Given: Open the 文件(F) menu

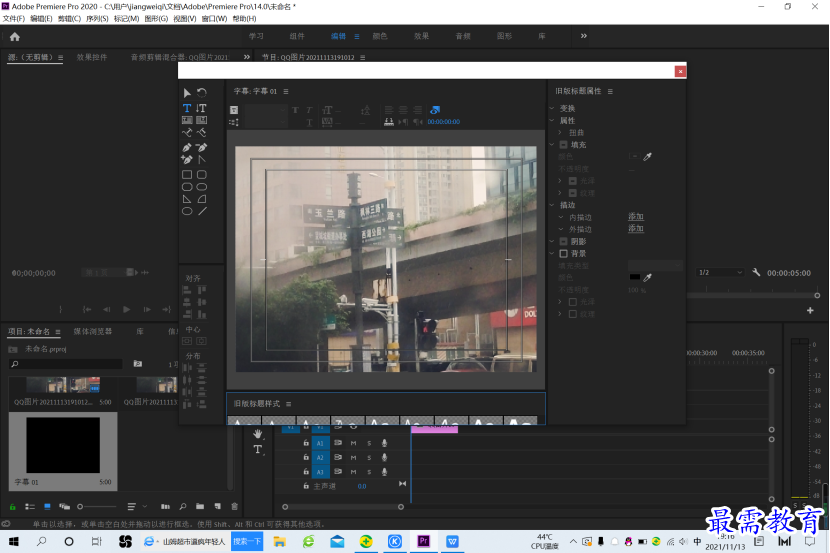Looking at the screenshot, I should [x=13, y=19].
